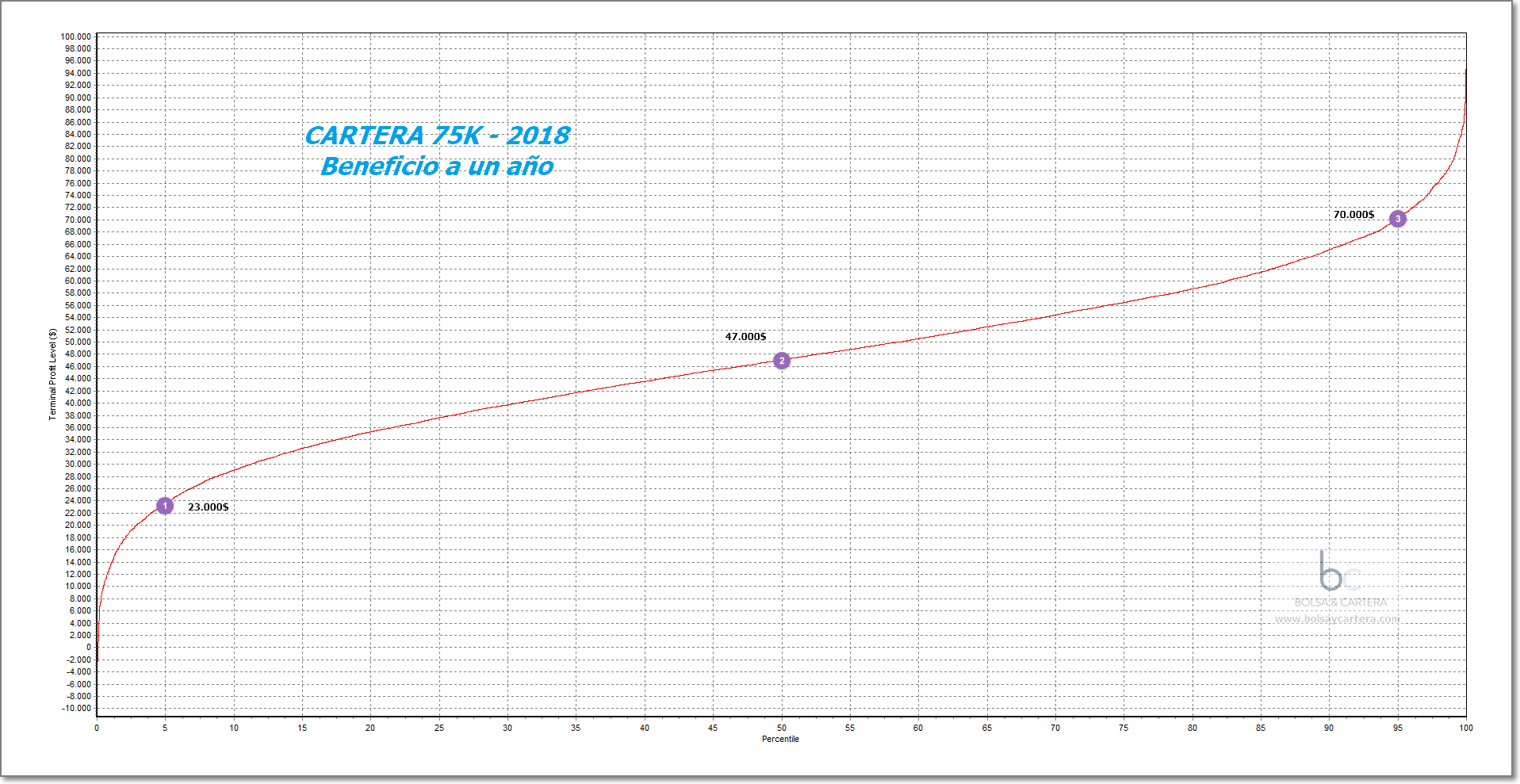Click the 70.000 y-axis tick label
The width and height of the screenshot is (1520, 784).
(78, 220)
